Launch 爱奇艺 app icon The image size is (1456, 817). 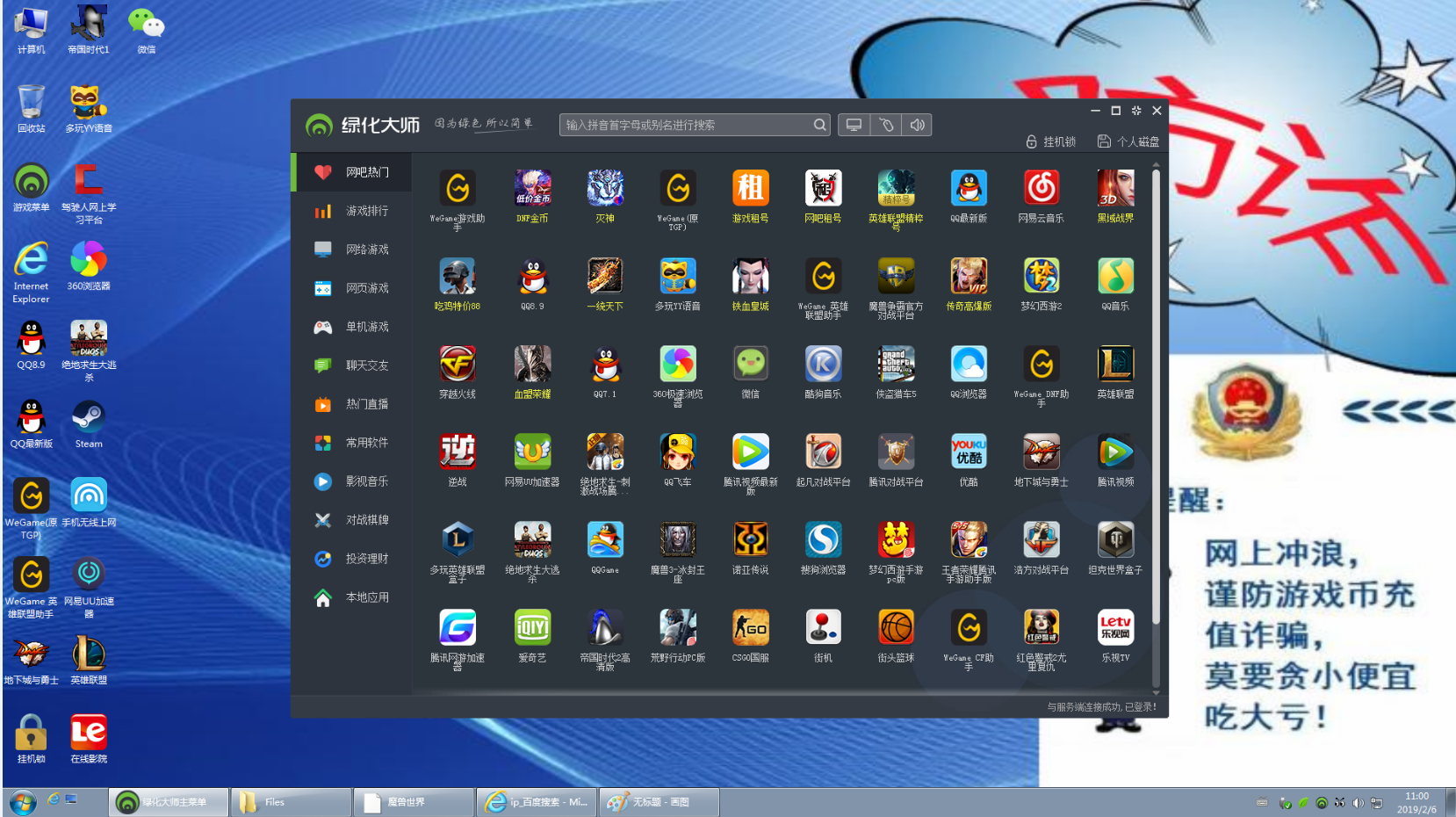click(532, 628)
